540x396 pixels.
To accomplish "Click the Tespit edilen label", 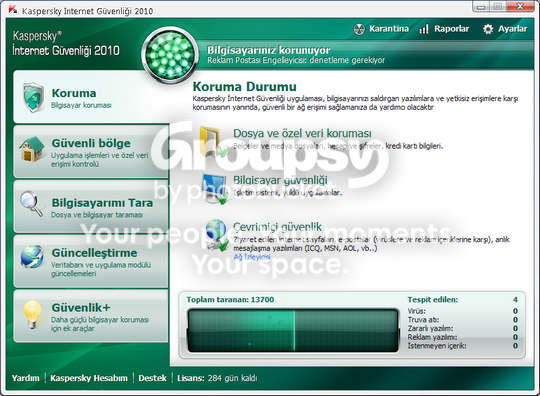I will click(433, 300).
